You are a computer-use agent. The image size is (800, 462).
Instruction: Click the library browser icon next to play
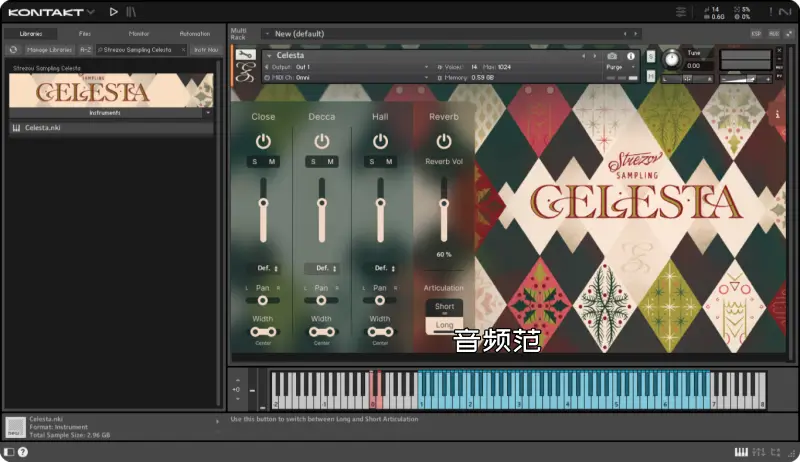(x=132, y=12)
